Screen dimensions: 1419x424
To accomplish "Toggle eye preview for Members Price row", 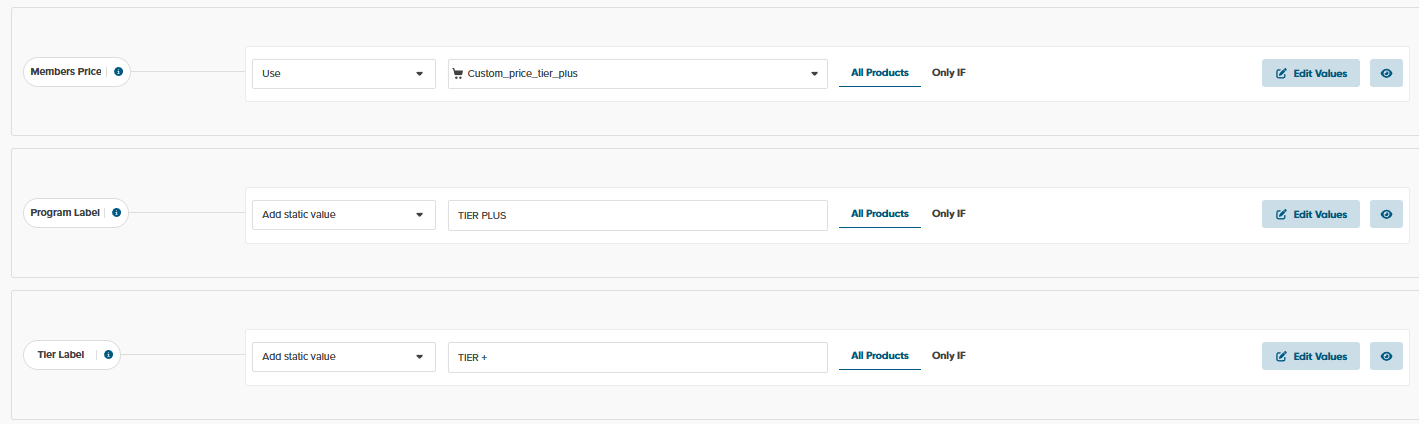I will (1386, 73).
